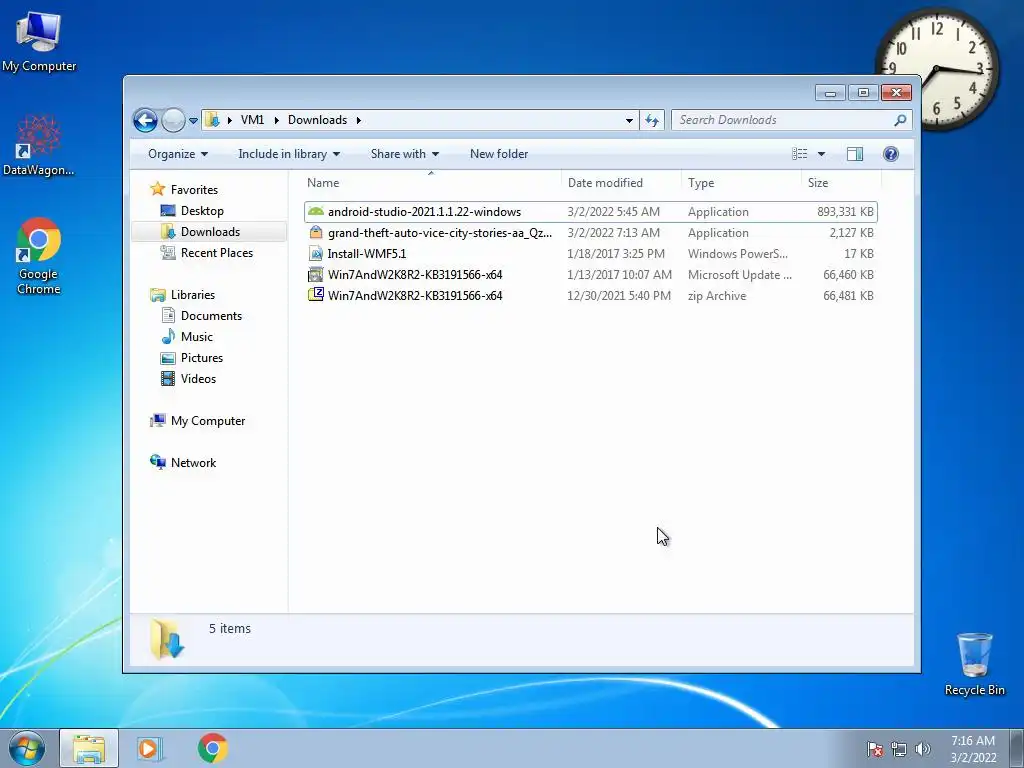Open Windows Media Player from taskbar
The image size is (1024, 768).
(150, 748)
